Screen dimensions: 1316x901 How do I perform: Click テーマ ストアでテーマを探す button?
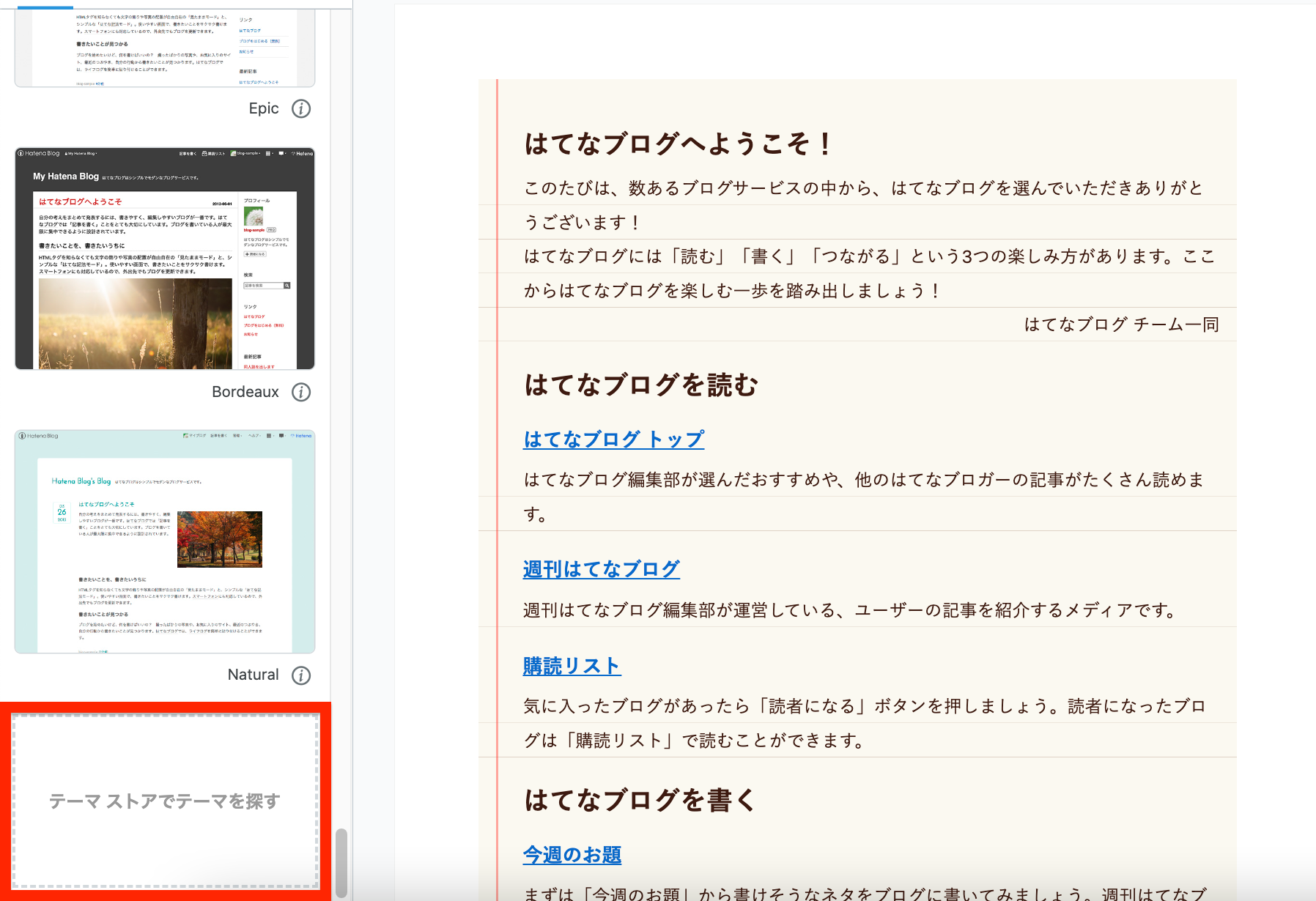pyautogui.click(x=166, y=801)
